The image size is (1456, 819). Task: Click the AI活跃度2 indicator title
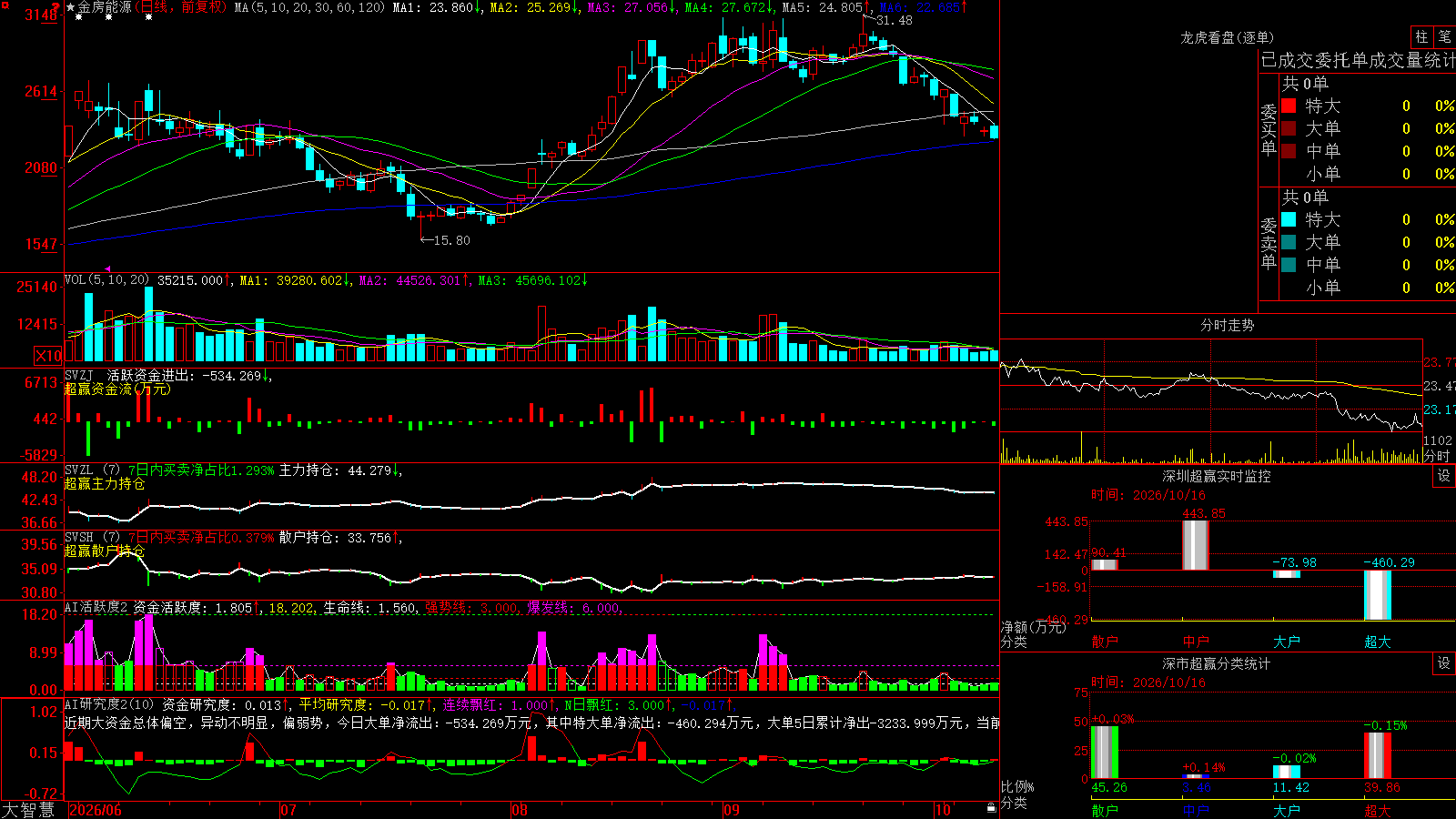[x=96, y=608]
